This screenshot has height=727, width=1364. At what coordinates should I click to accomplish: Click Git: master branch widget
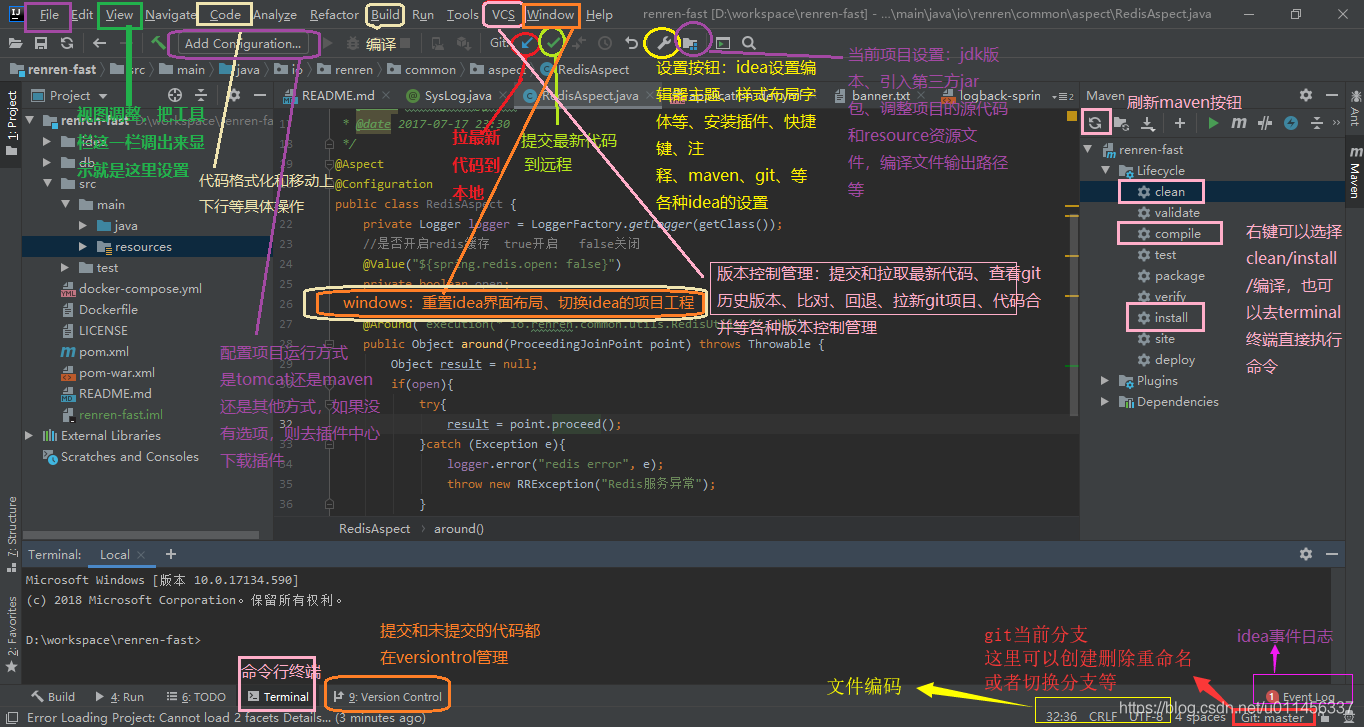pyautogui.click(x=1273, y=717)
